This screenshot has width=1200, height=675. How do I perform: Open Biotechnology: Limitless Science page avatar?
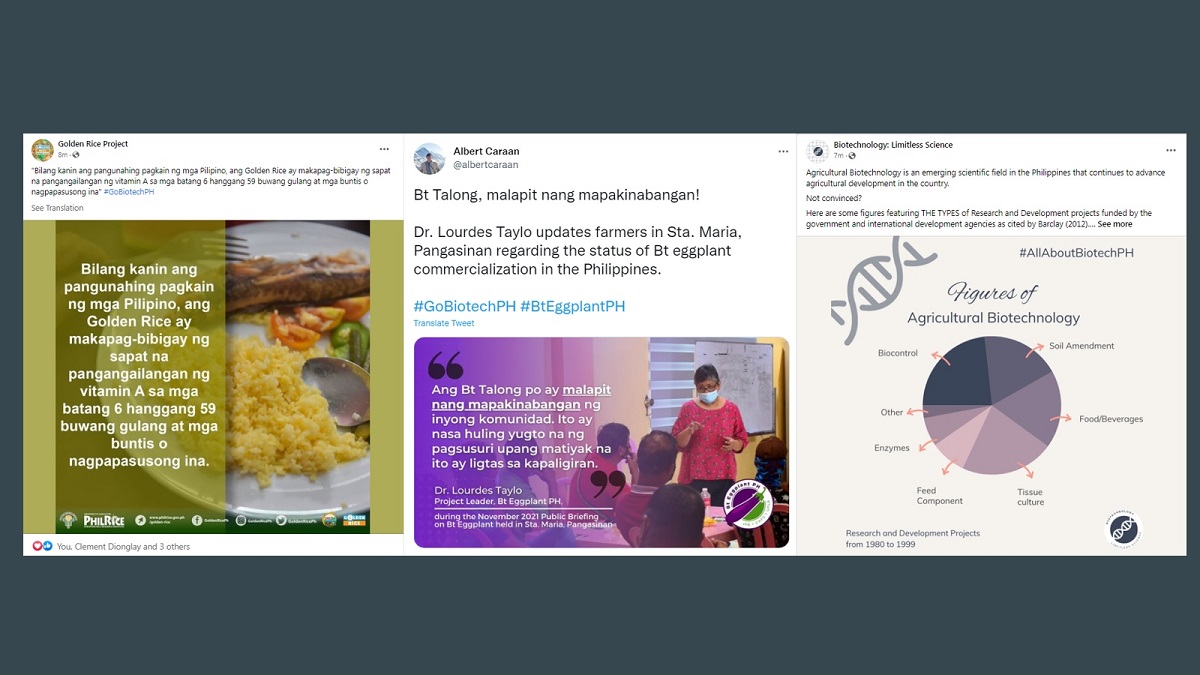pos(818,150)
